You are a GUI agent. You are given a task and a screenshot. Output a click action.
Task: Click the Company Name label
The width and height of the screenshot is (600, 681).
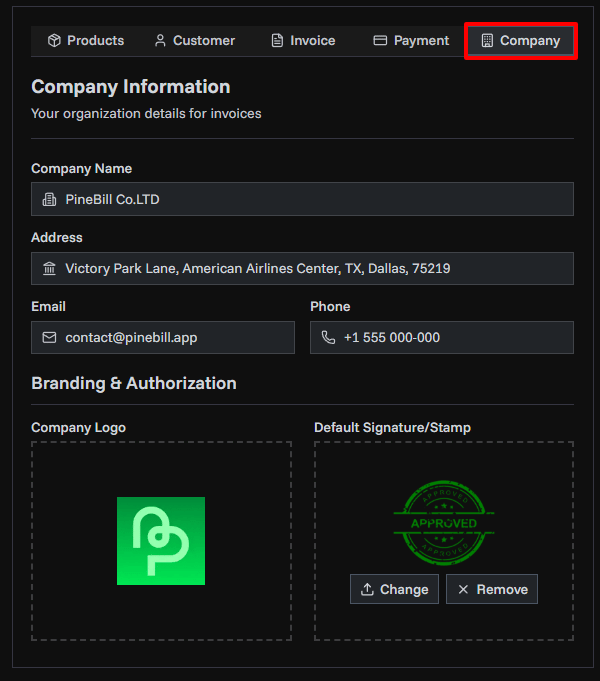[82, 169]
